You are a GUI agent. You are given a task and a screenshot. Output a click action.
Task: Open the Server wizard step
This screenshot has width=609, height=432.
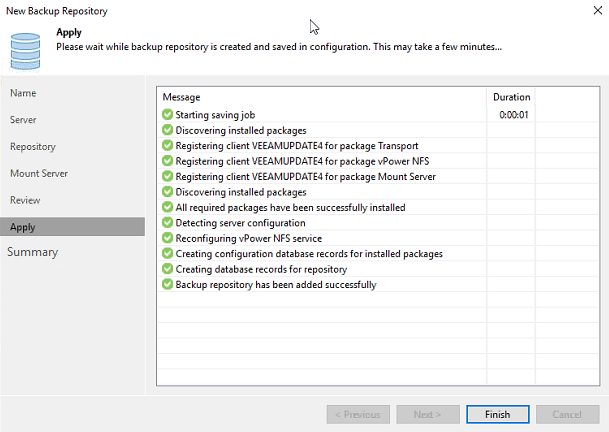pyautogui.click(x=24, y=120)
